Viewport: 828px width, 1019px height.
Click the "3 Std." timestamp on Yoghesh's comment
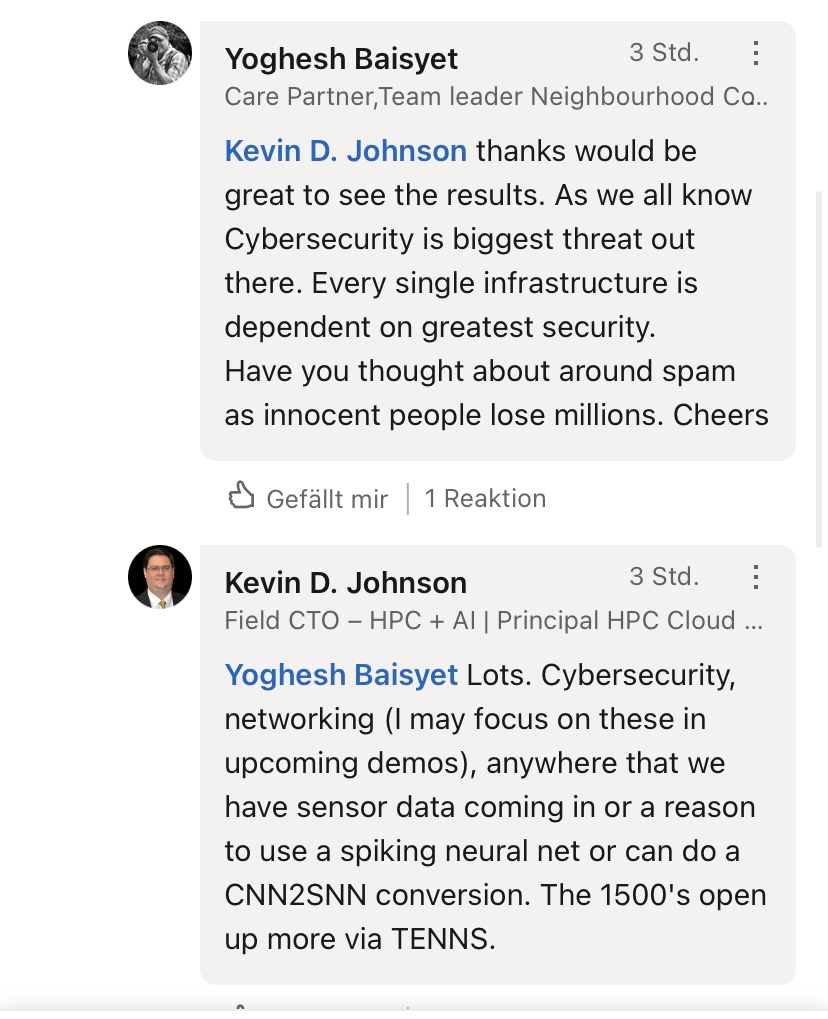(664, 53)
